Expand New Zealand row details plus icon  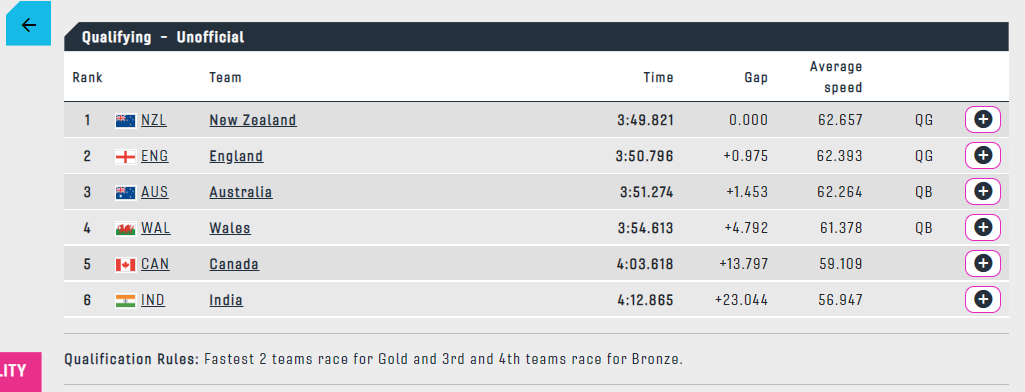pos(983,120)
